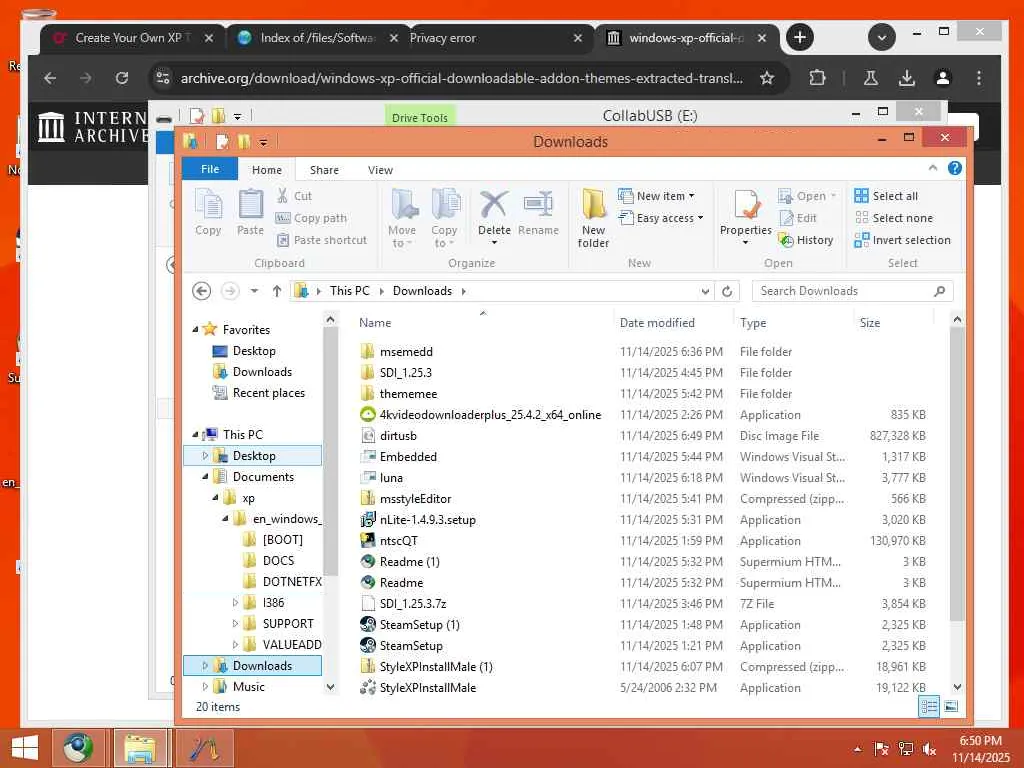Click Paste shortcut command
This screenshot has width=1024, height=768.
(x=321, y=240)
